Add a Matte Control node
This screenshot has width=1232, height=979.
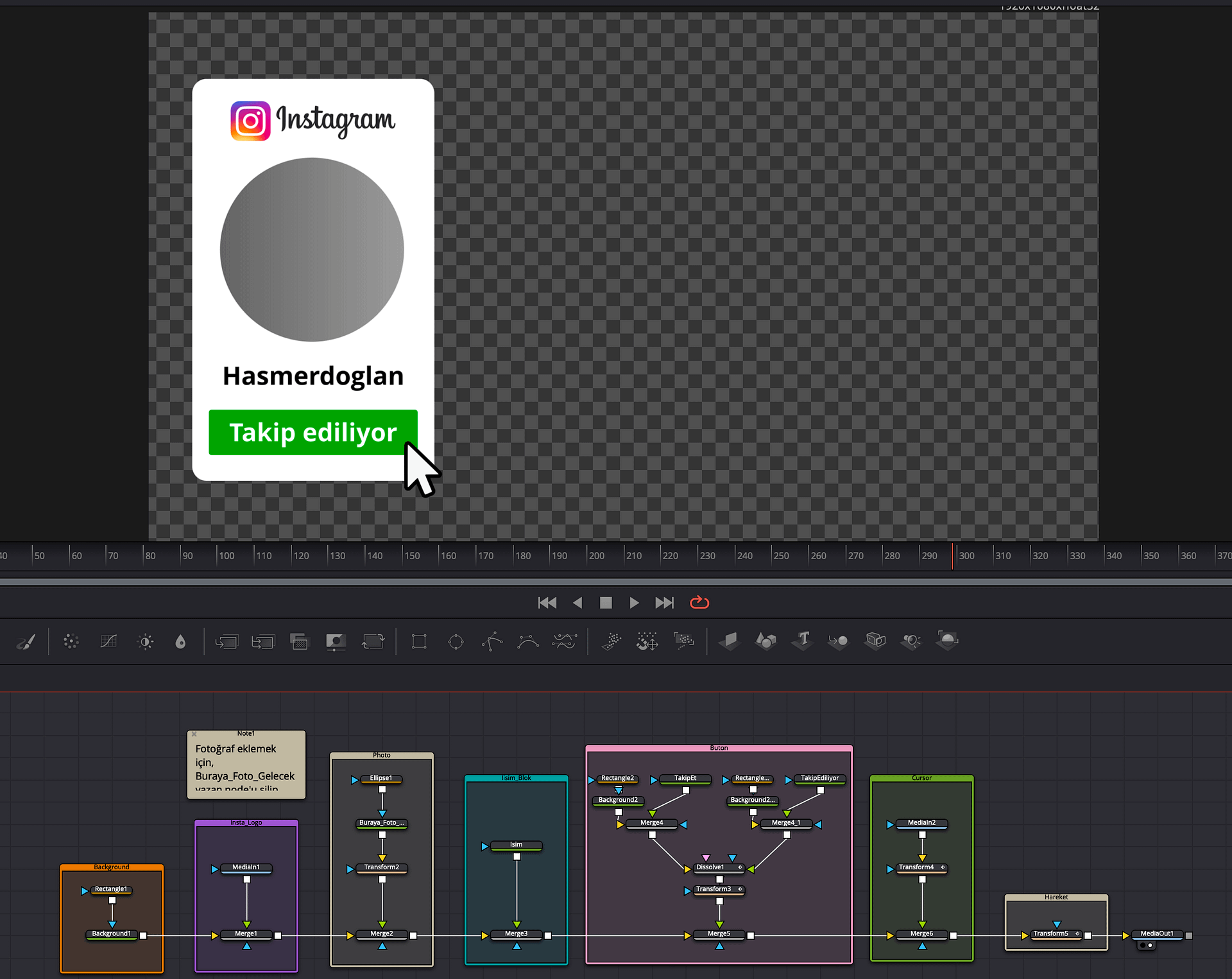pos(336,641)
